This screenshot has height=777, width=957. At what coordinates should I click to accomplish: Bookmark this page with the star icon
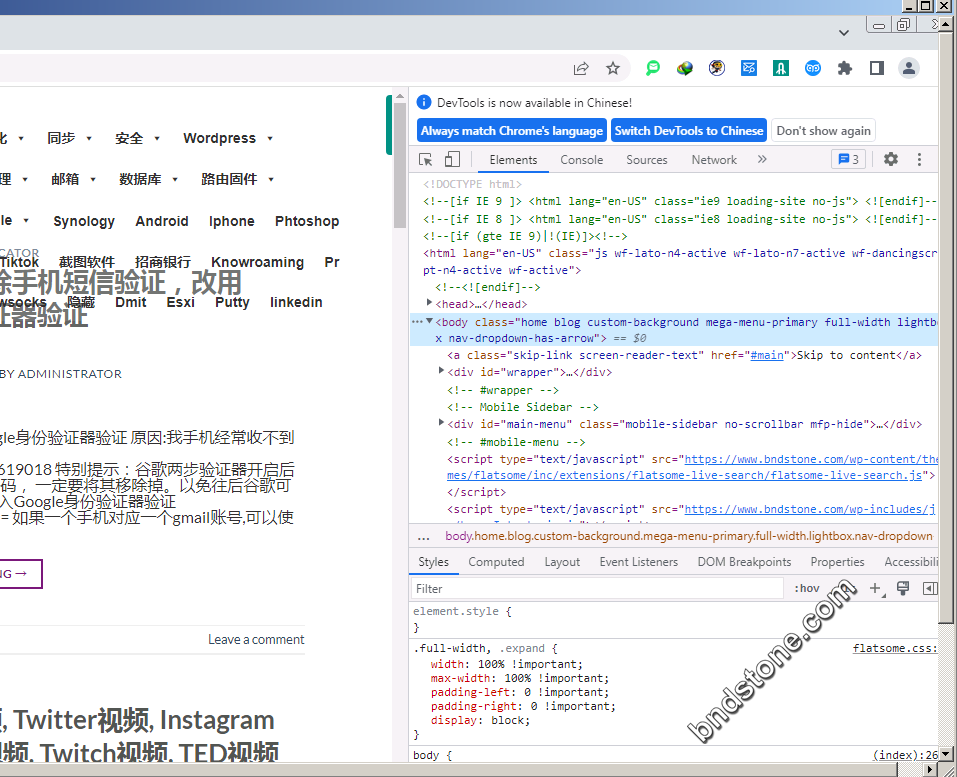pyautogui.click(x=613, y=68)
